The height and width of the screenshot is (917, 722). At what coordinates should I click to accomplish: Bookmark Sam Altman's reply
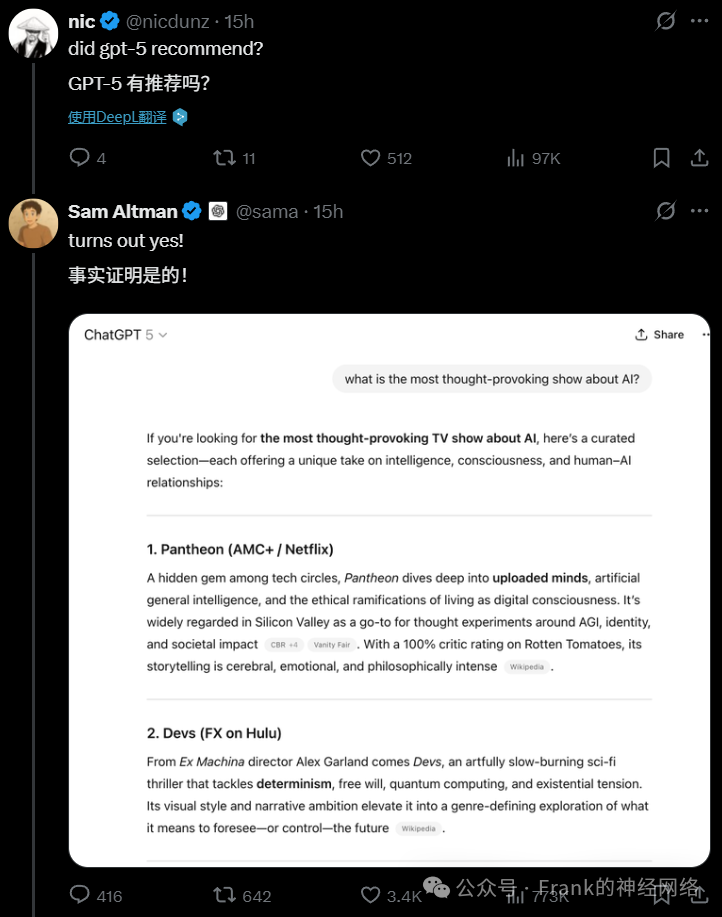(661, 896)
